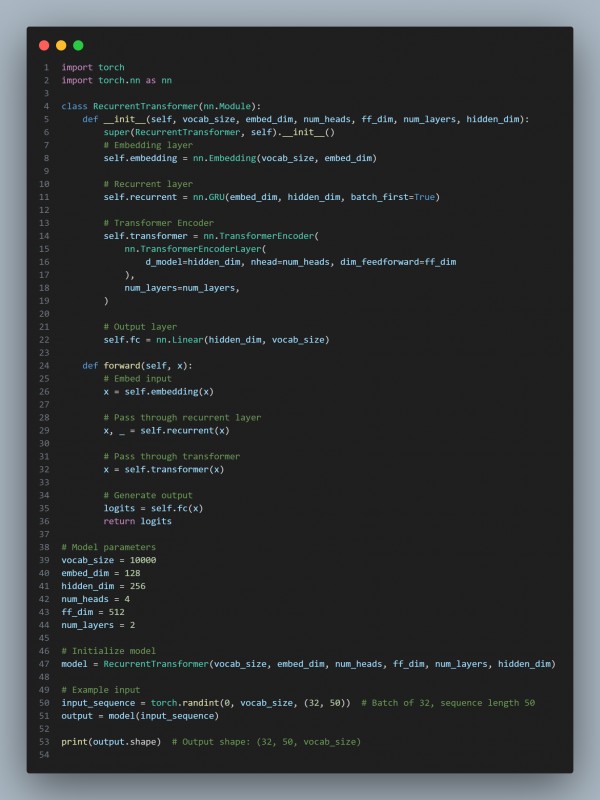The width and height of the screenshot is (600, 800).
Task: Click the green maximize dot
Action: point(78,45)
